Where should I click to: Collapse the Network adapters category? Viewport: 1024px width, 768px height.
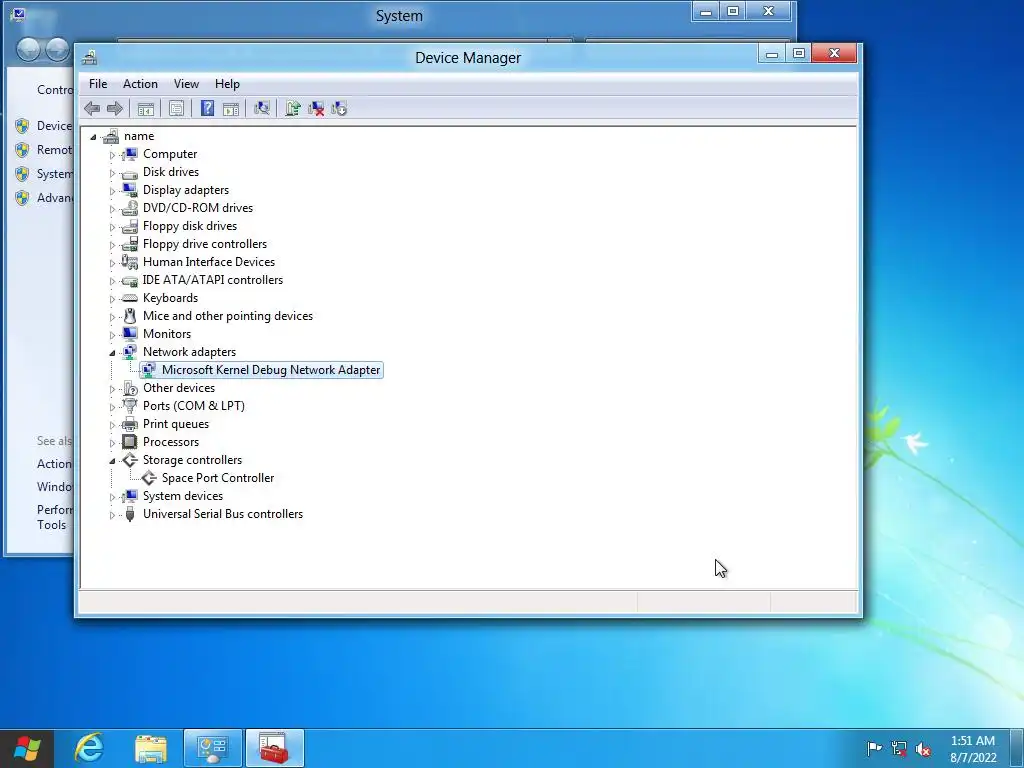click(x=112, y=353)
